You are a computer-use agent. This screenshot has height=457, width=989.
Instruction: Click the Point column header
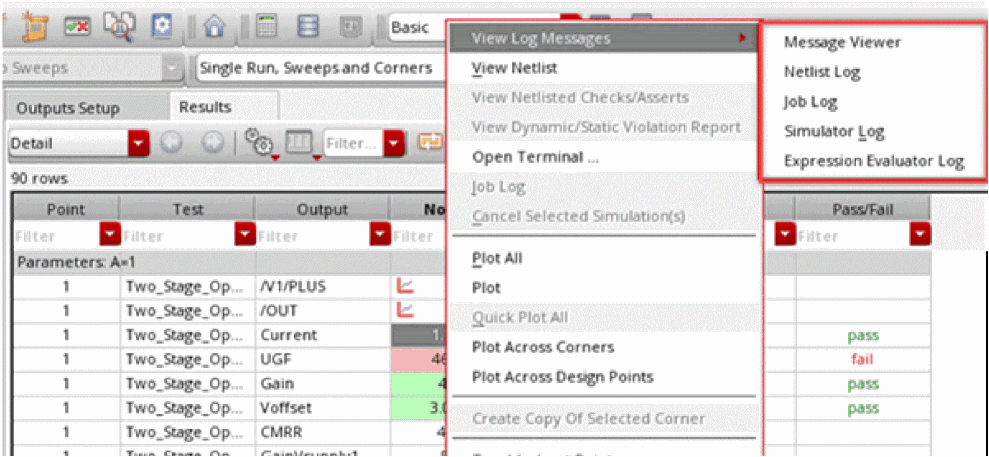pyautogui.click(x=66, y=208)
